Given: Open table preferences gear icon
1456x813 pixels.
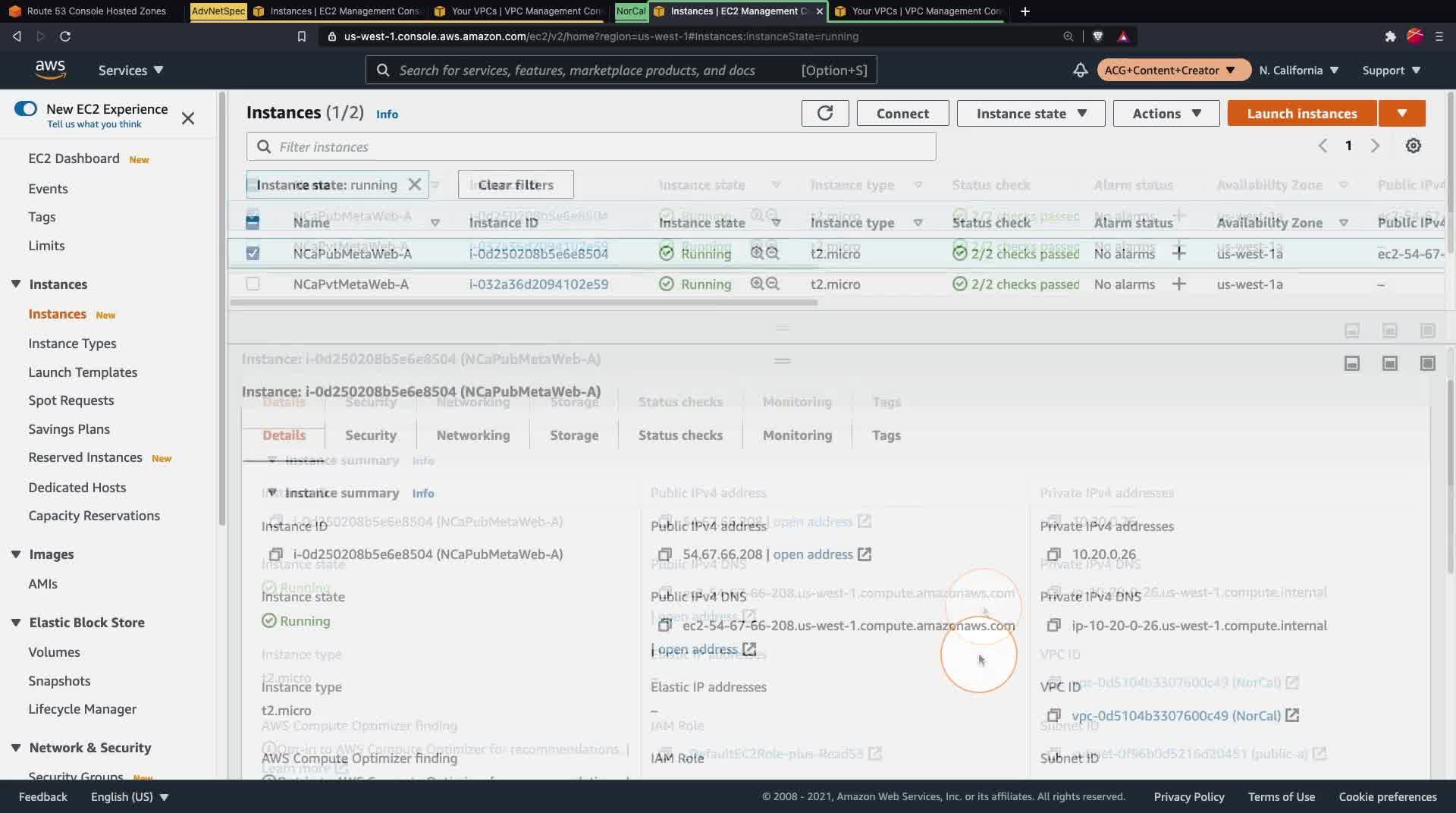Looking at the screenshot, I should pos(1413,146).
